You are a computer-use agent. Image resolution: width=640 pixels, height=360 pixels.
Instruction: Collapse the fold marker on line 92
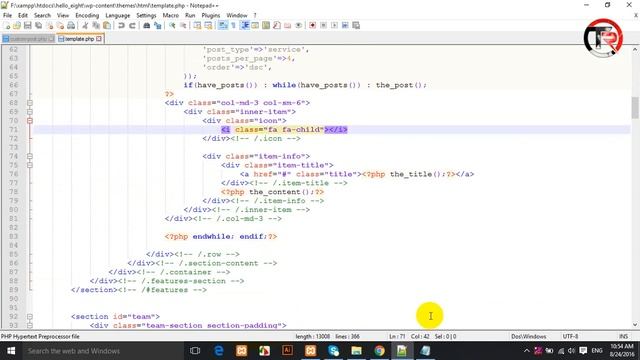pos(30,317)
